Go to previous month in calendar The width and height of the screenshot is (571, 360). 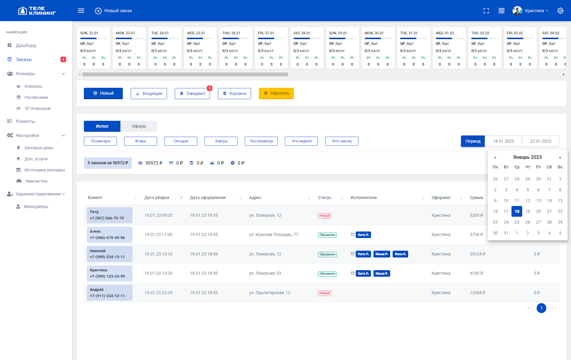pyautogui.click(x=495, y=158)
